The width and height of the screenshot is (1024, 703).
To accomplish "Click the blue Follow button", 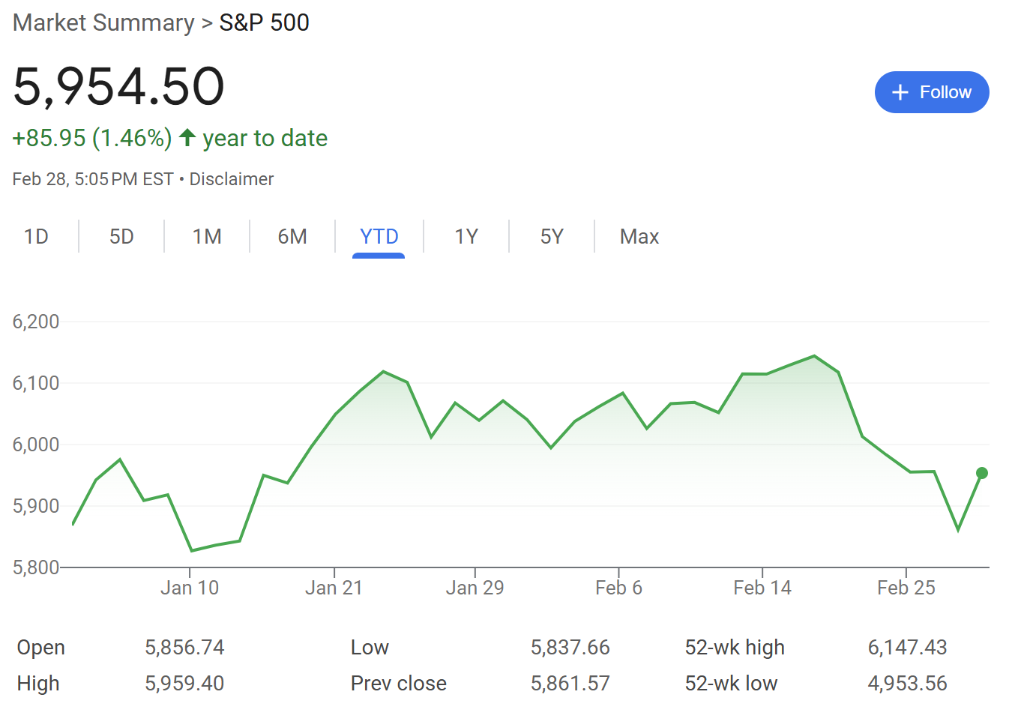I will (931, 92).
